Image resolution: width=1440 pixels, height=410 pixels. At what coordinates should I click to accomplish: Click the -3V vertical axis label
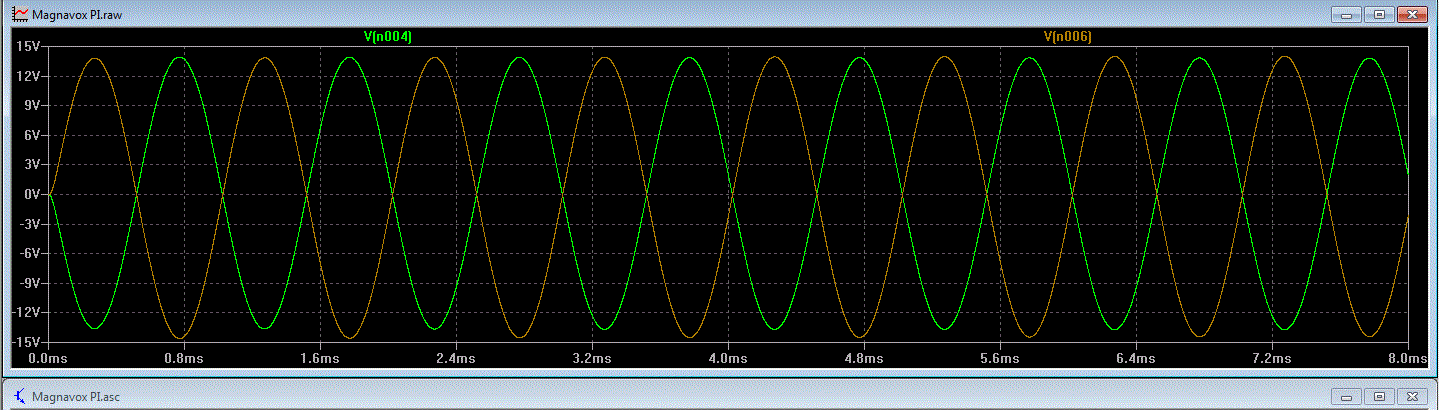(x=28, y=224)
